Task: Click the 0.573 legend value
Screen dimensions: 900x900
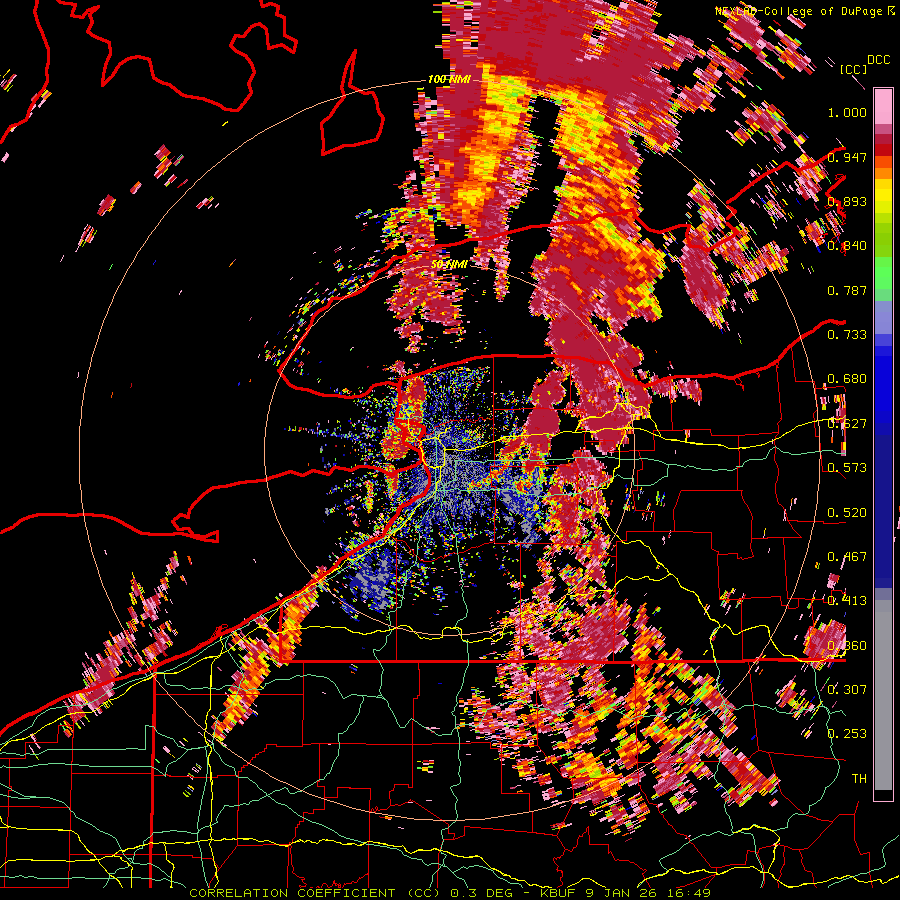Action: click(x=847, y=468)
